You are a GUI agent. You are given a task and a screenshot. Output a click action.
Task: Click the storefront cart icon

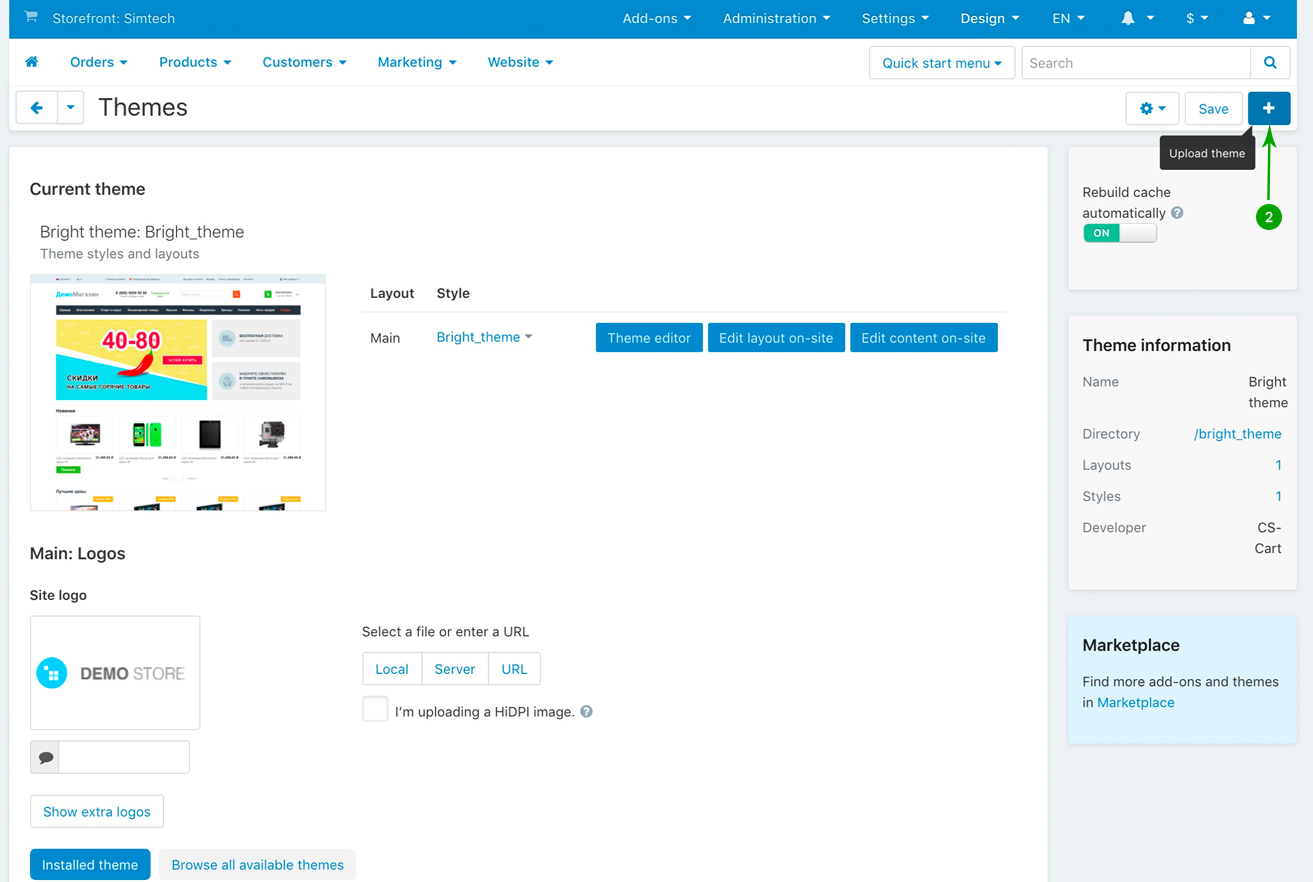(x=31, y=17)
